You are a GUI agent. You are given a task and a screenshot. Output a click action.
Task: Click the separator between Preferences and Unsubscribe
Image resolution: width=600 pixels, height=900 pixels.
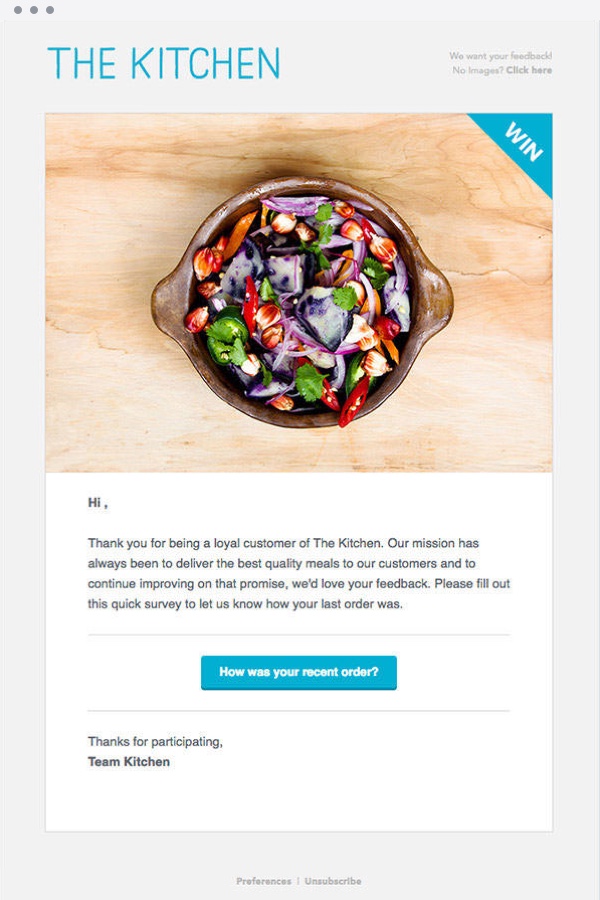[x=298, y=881]
